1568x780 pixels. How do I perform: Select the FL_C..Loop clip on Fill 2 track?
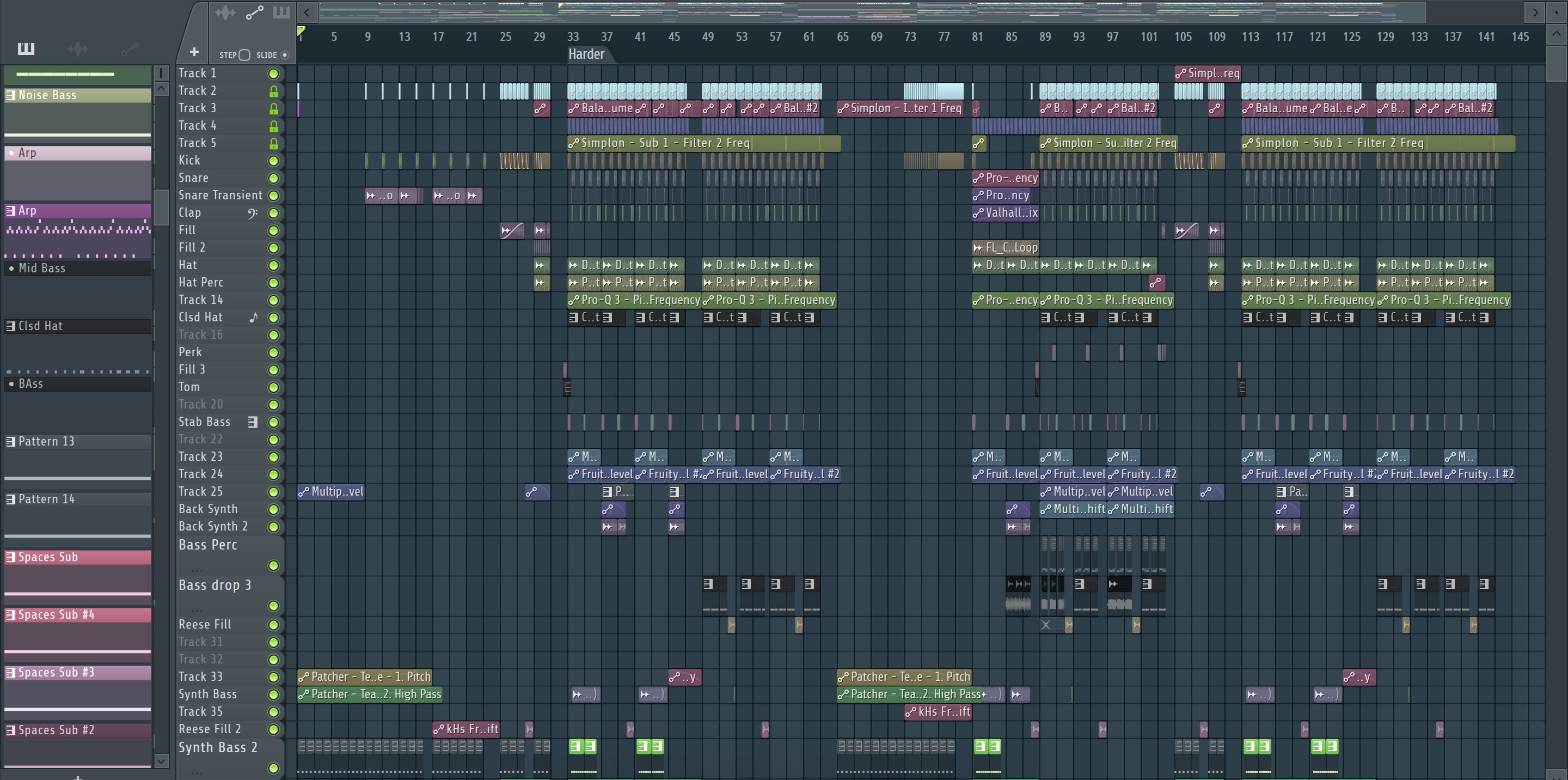[1005, 247]
